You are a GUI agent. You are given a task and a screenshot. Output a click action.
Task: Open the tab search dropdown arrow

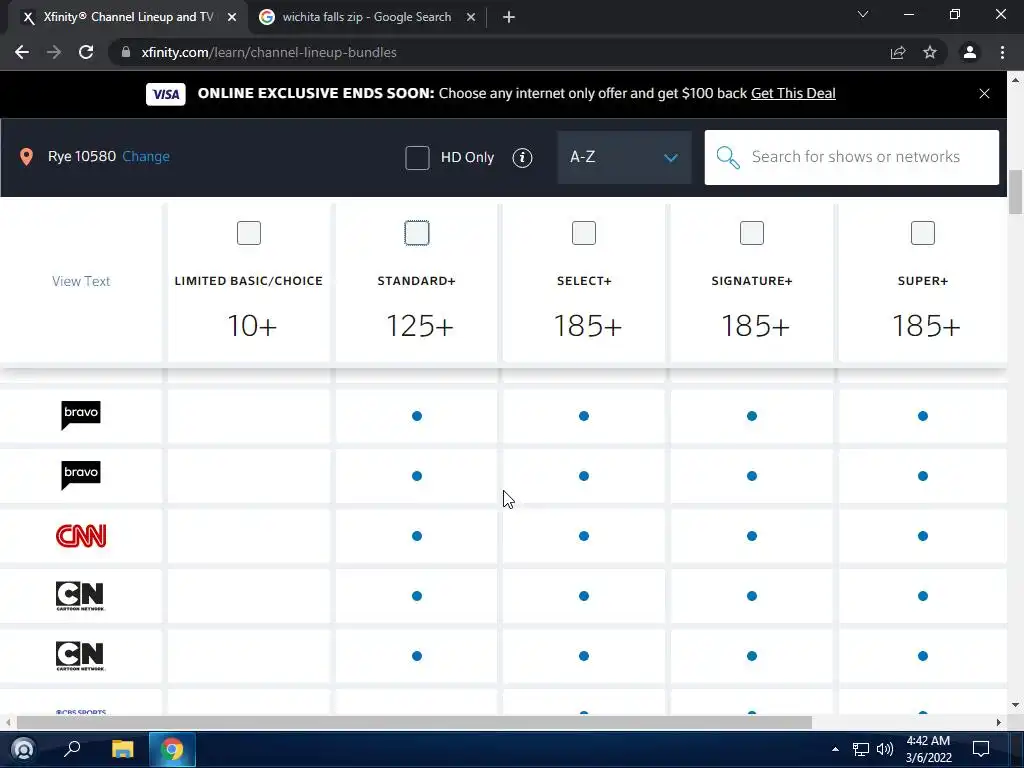click(863, 14)
